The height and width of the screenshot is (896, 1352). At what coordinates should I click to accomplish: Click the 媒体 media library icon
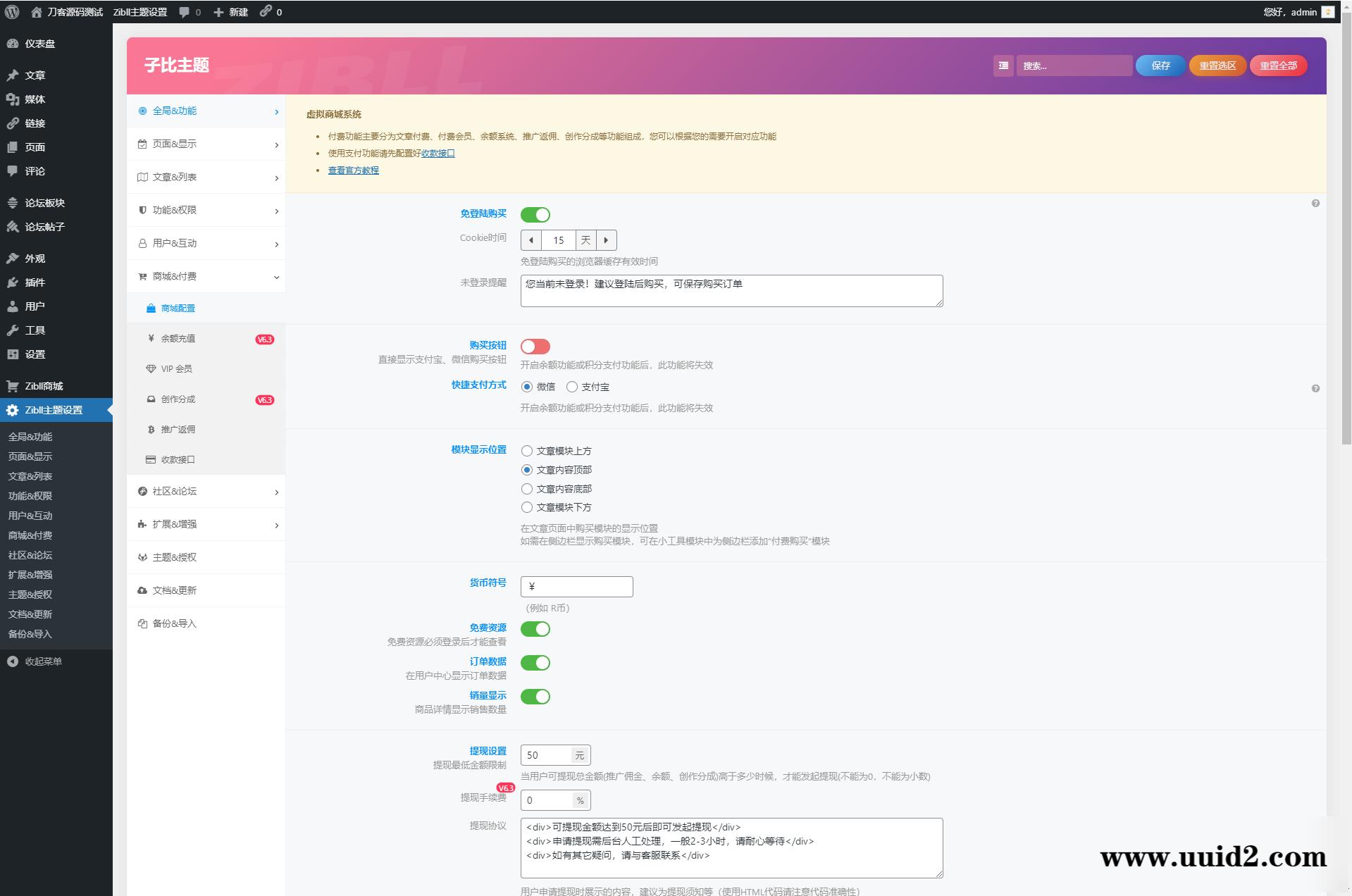click(13, 99)
